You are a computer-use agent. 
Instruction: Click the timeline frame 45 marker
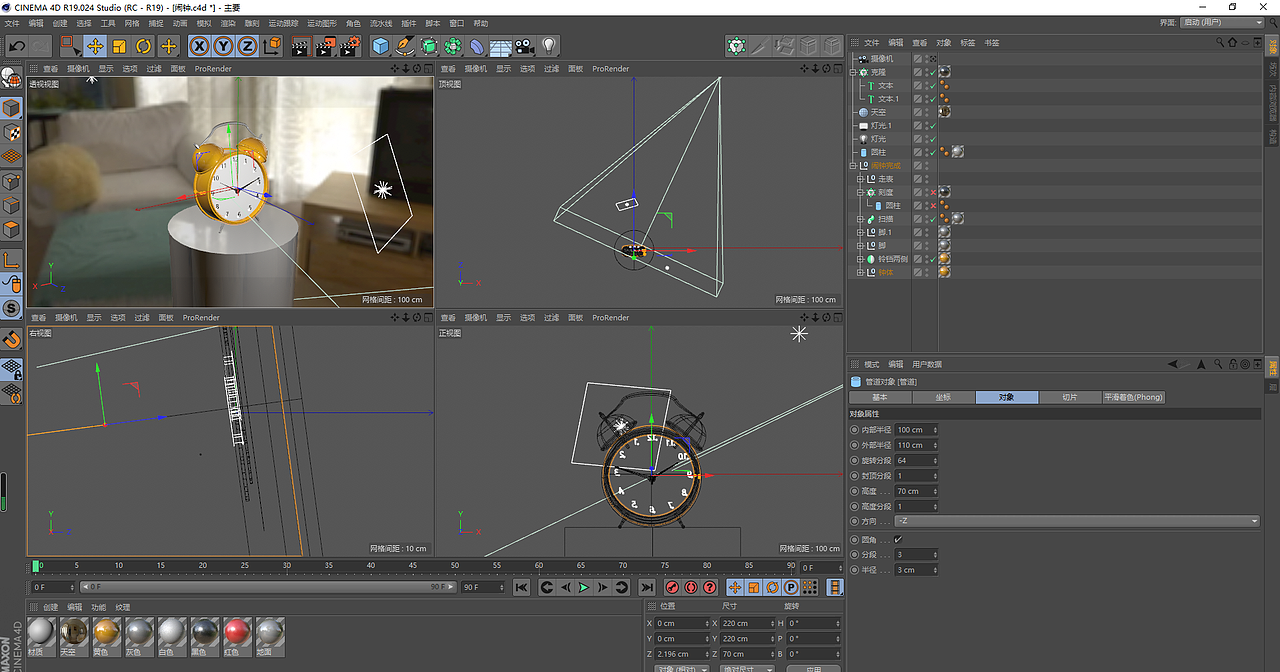[412, 566]
